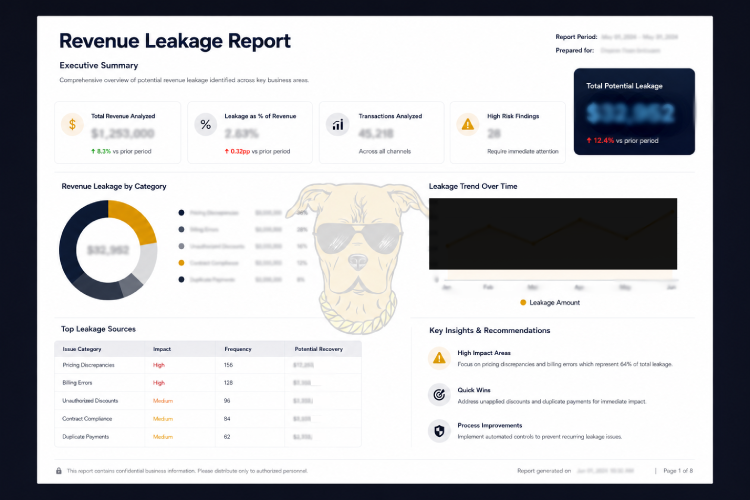
Task: Select the Duplicate Payments table row
Action: [x=208, y=437]
